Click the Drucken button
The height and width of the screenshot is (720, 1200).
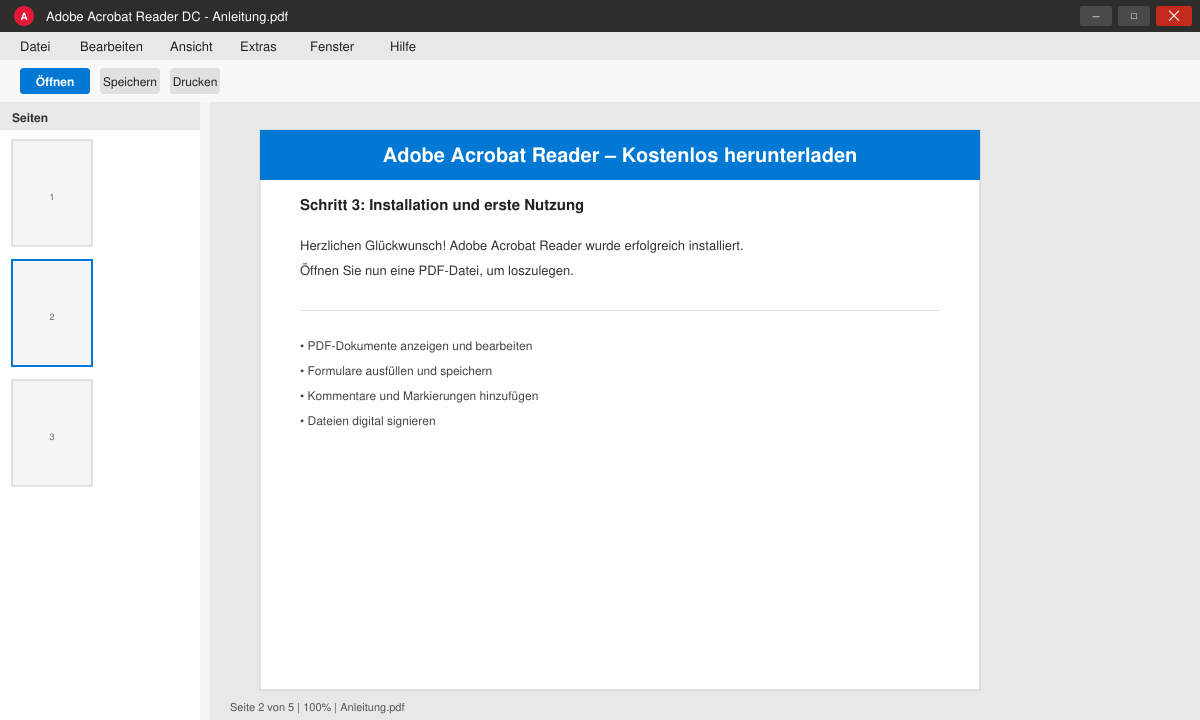point(195,81)
